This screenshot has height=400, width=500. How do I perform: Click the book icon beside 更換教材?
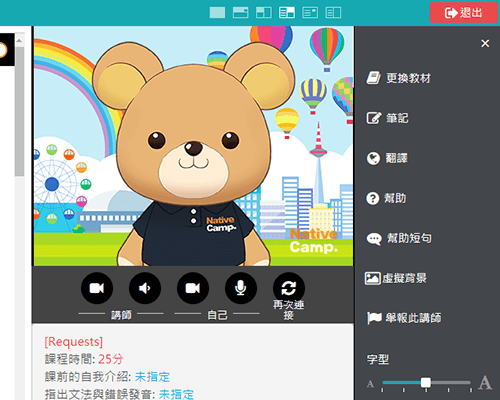click(x=373, y=78)
